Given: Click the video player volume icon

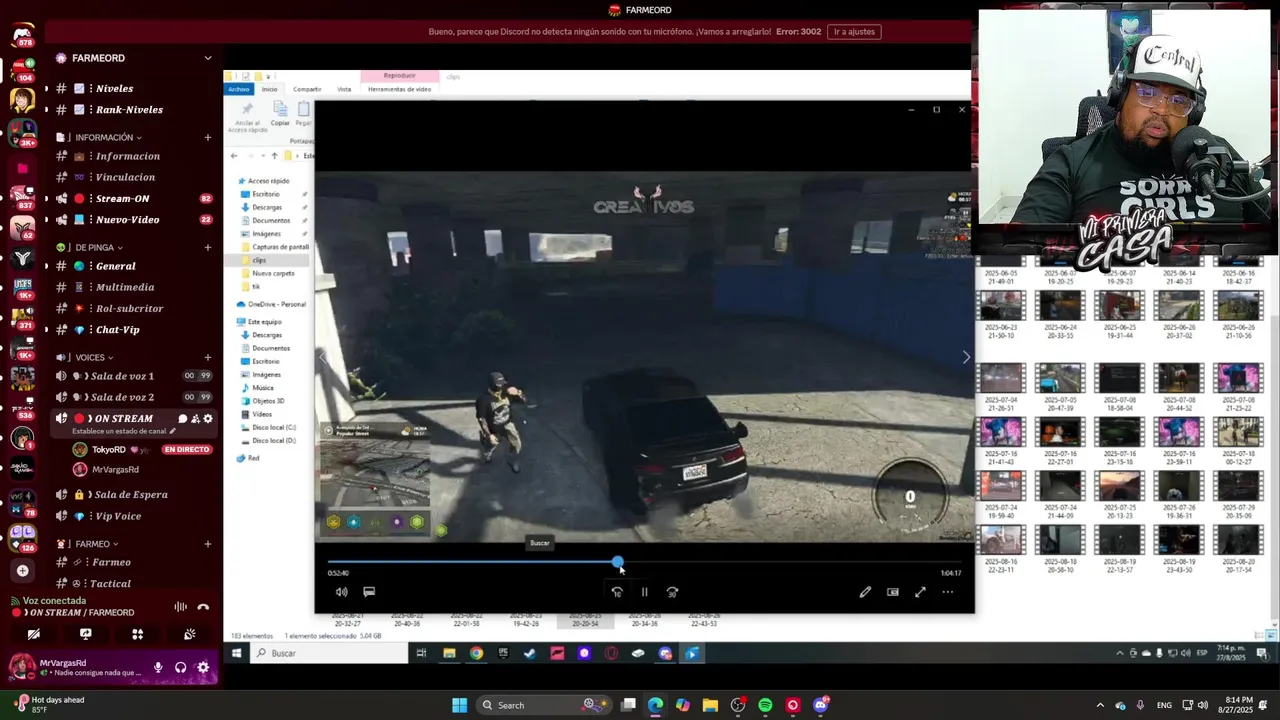Looking at the screenshot, I should tap(341, 592).
